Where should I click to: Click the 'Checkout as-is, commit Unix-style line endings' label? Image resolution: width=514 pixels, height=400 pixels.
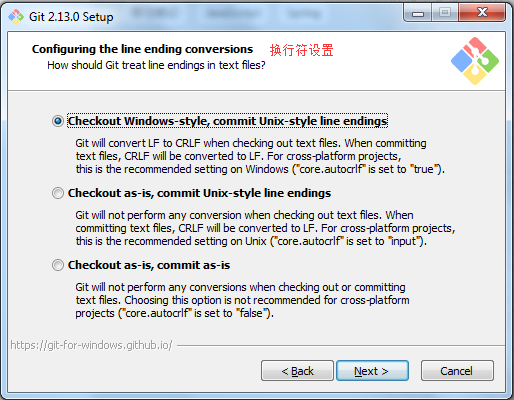(x=199, y=193)
